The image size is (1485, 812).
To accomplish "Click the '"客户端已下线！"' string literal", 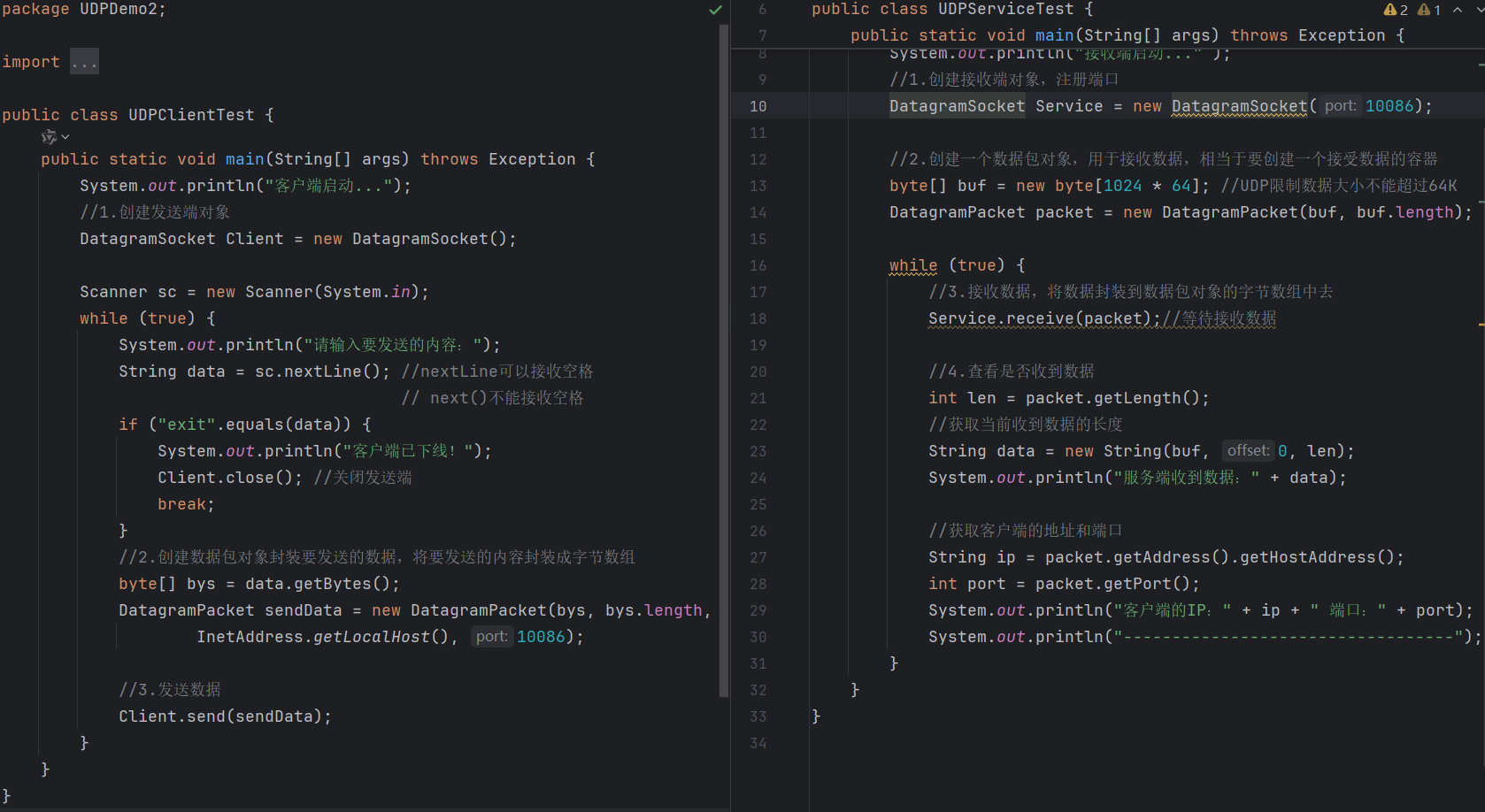I will pyautogui.click(x=408, y=451).
